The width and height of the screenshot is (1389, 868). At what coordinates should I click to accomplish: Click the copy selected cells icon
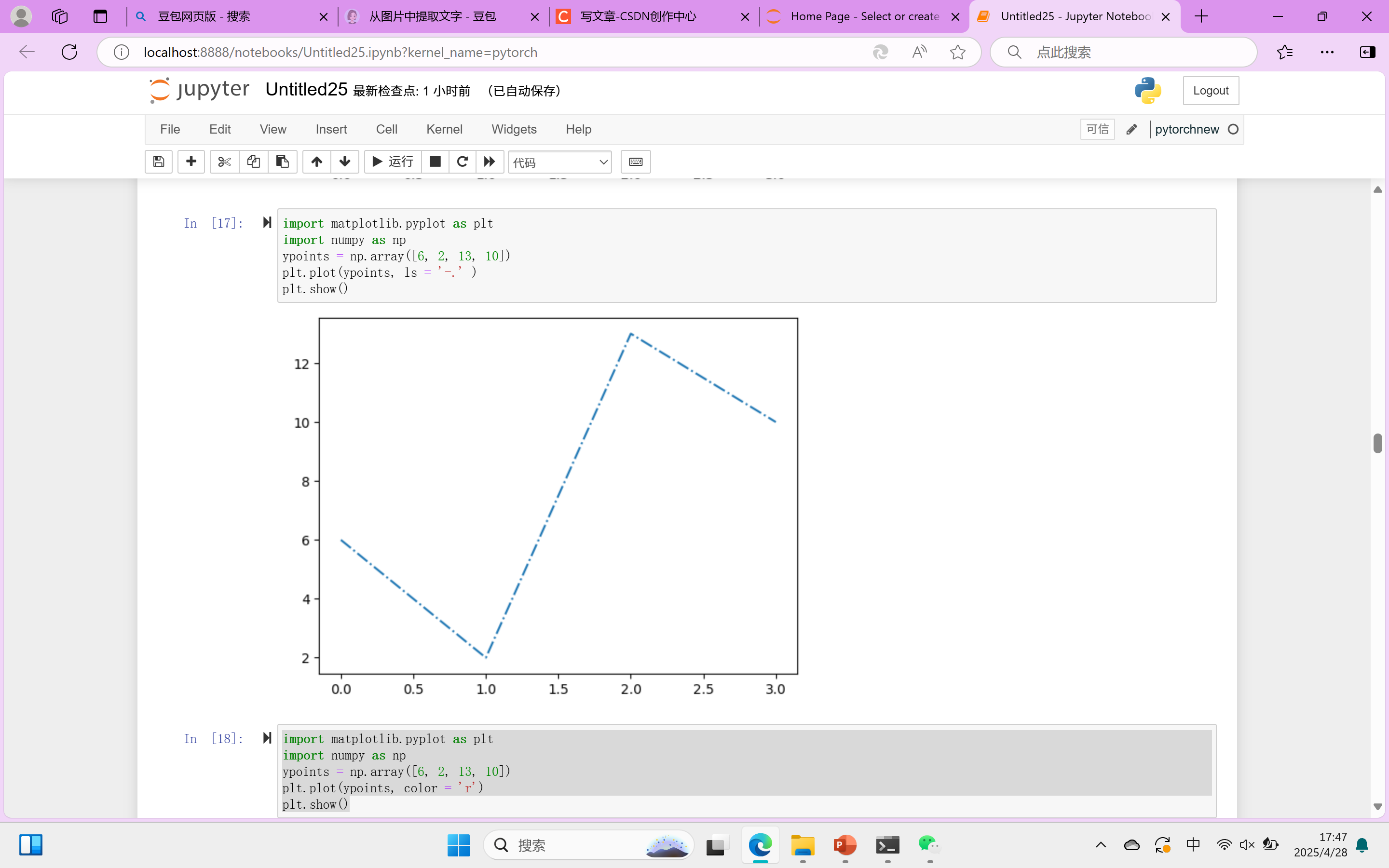(x=253, y=162)
